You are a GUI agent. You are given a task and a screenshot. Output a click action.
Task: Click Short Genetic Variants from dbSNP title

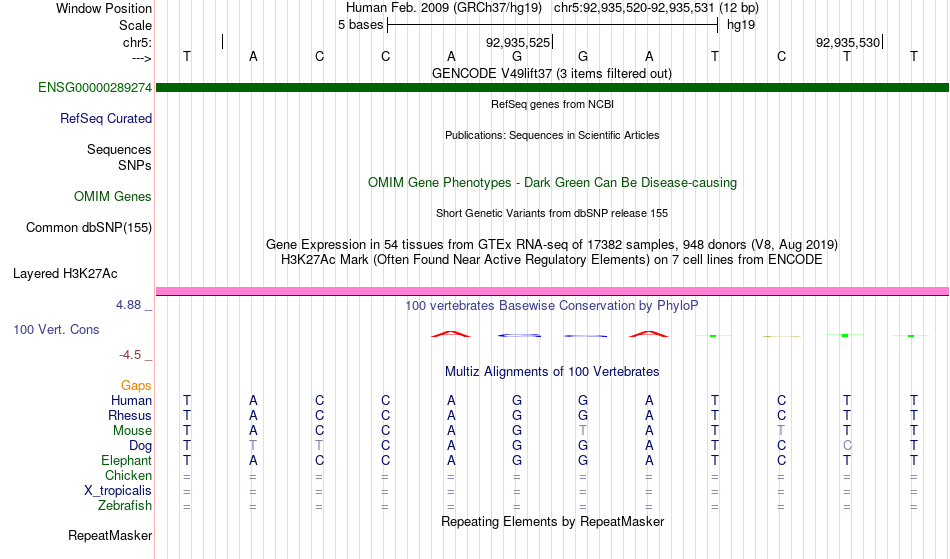[551, 213]
